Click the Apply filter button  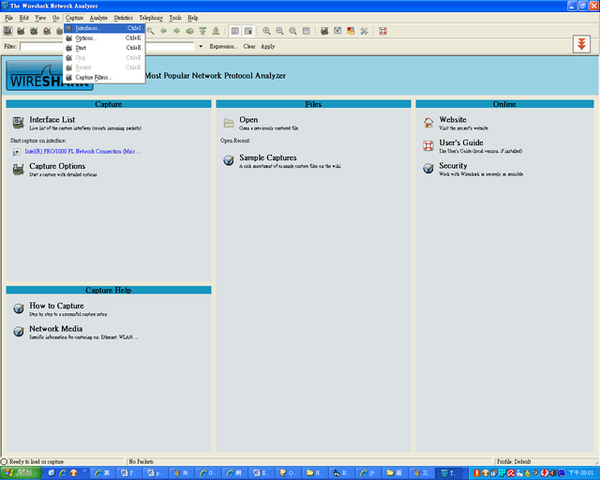268,46
